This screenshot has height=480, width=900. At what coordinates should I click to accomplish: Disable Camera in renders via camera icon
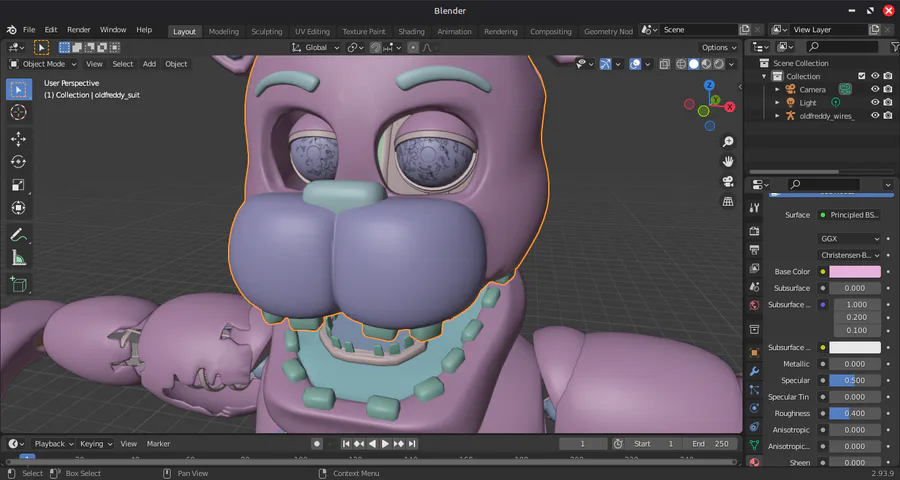tap(888, 90)
